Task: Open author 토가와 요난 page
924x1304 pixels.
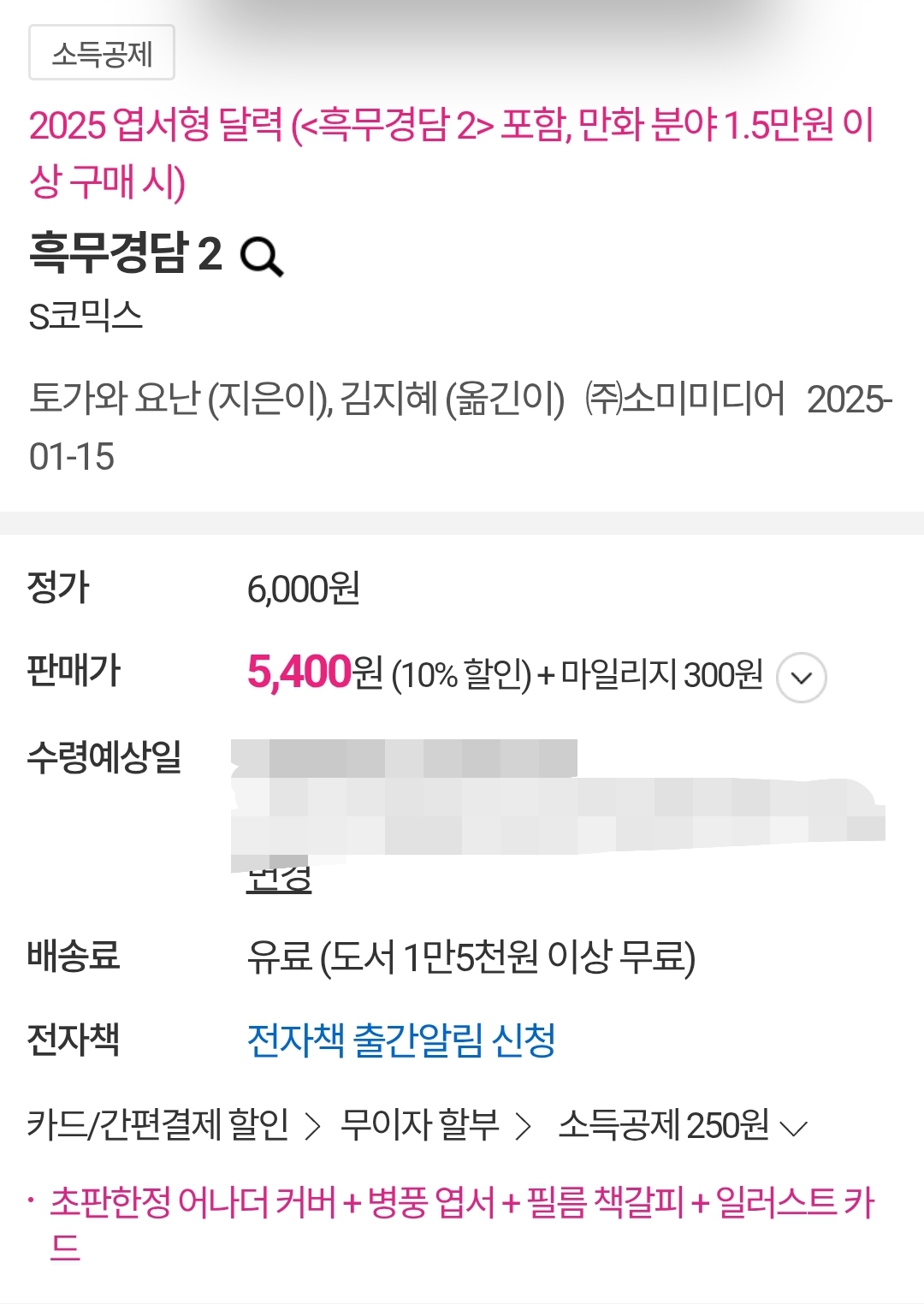Action: (x=115, y=399)
